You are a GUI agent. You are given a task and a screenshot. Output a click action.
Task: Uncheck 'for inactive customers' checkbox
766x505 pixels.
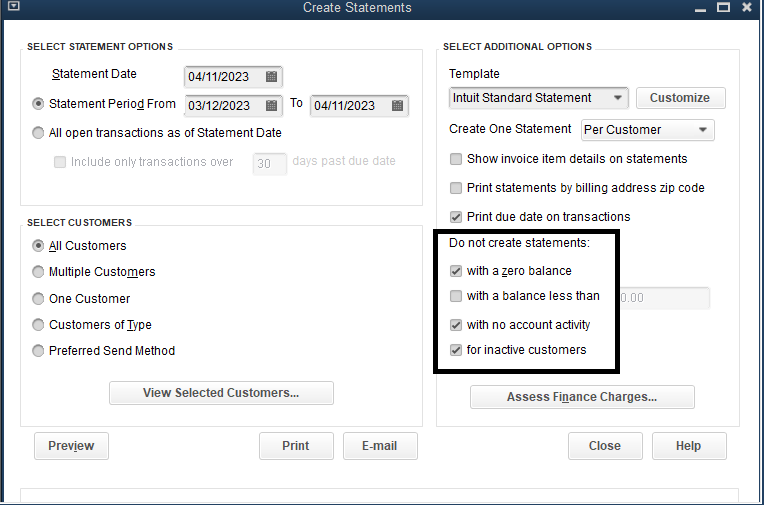click(x=456, y=350)
